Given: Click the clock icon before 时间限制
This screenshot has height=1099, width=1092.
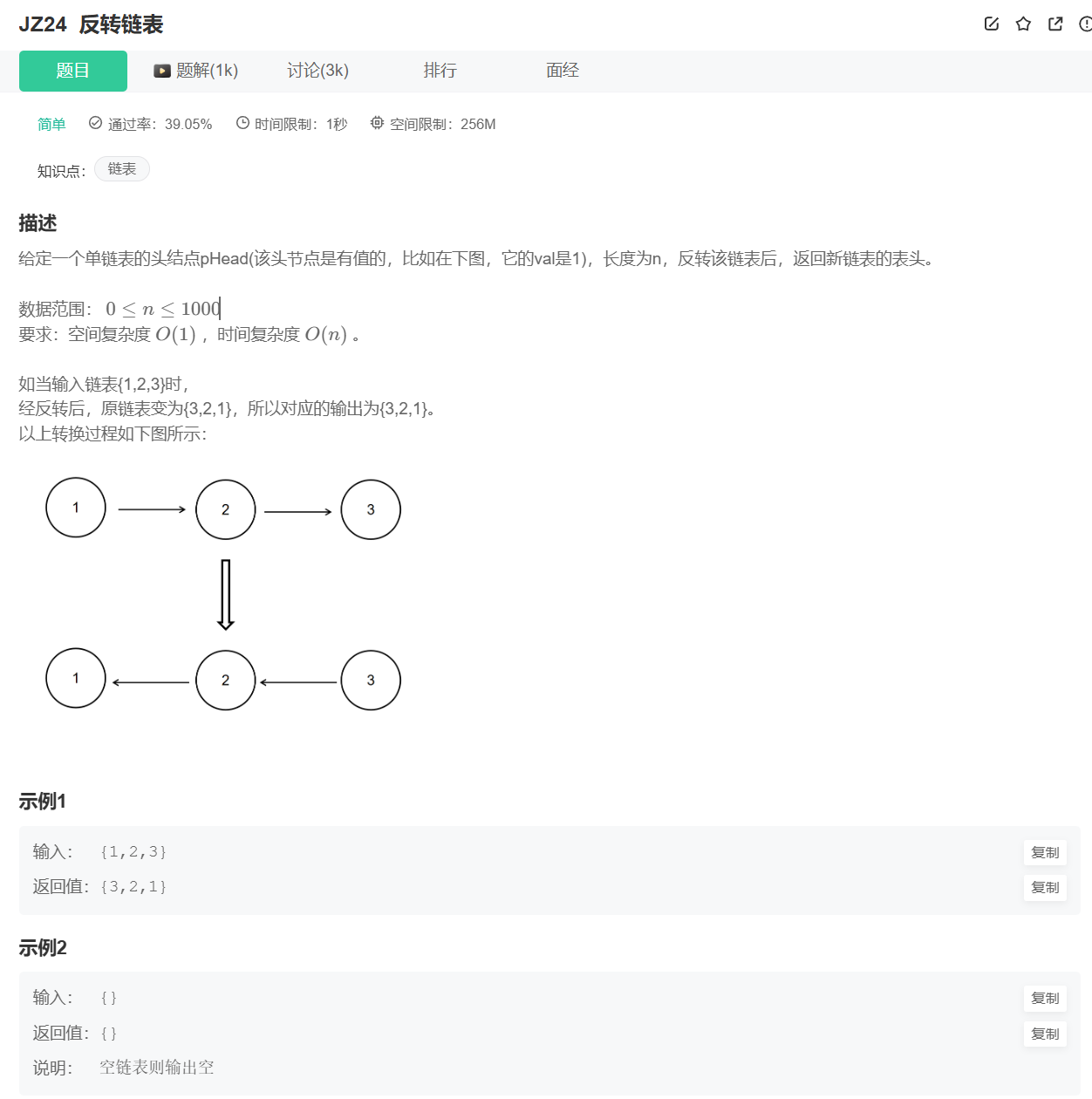Looking at the screenshot, I should [x=242, y=123].
